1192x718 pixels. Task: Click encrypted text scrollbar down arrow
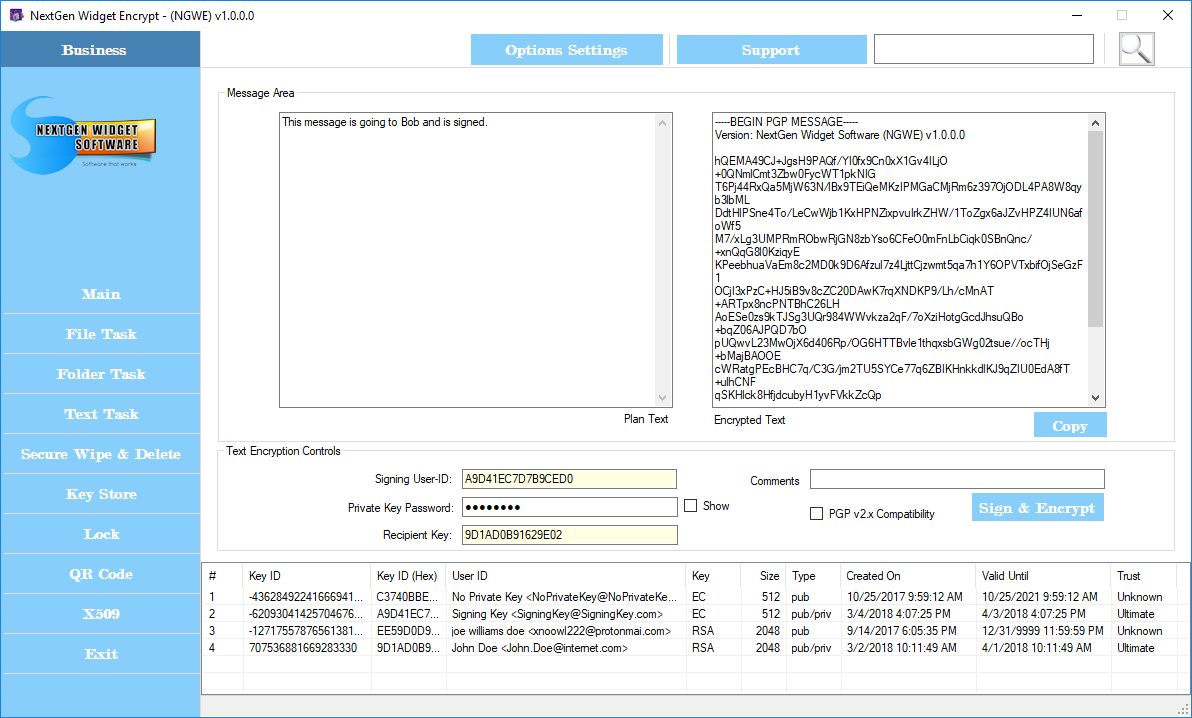[x=1095, y=397]
